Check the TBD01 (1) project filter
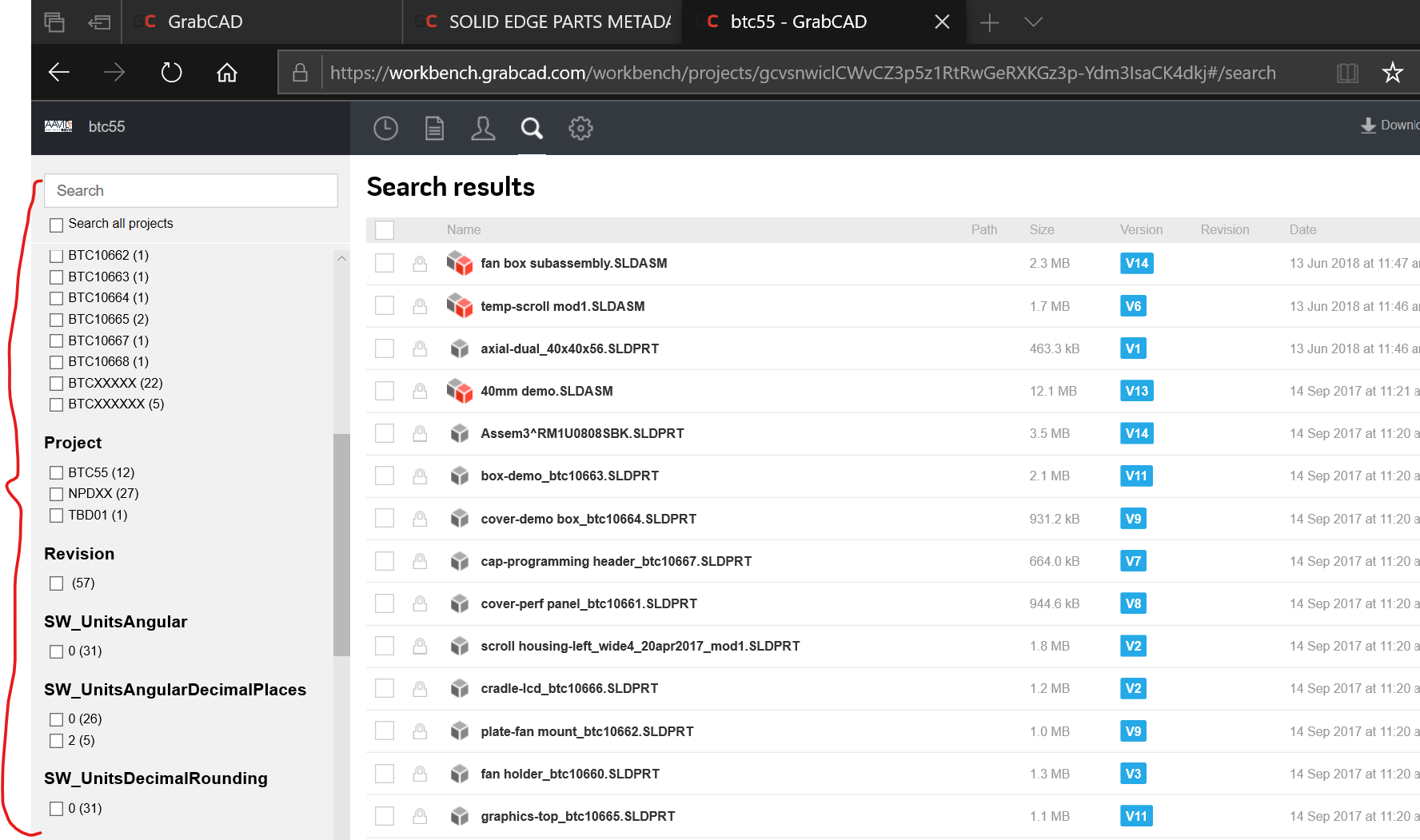 57,516
